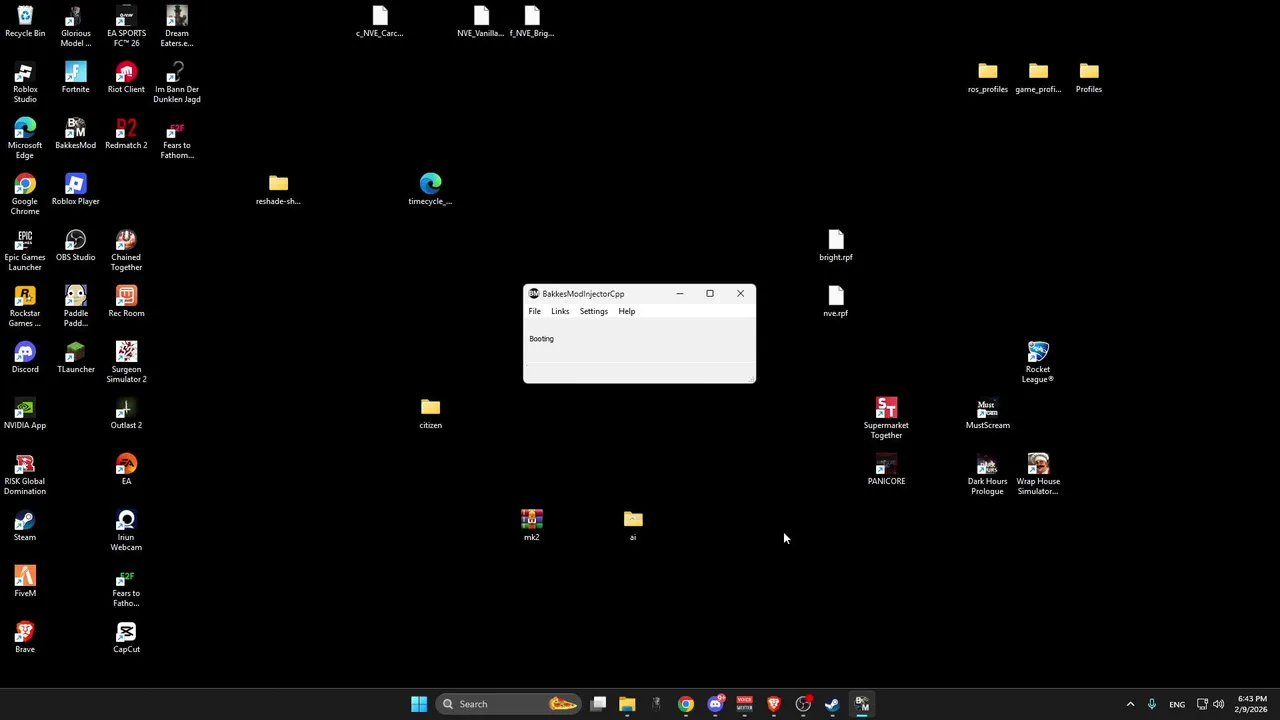Select the nve.rpf file

point(836,302)
